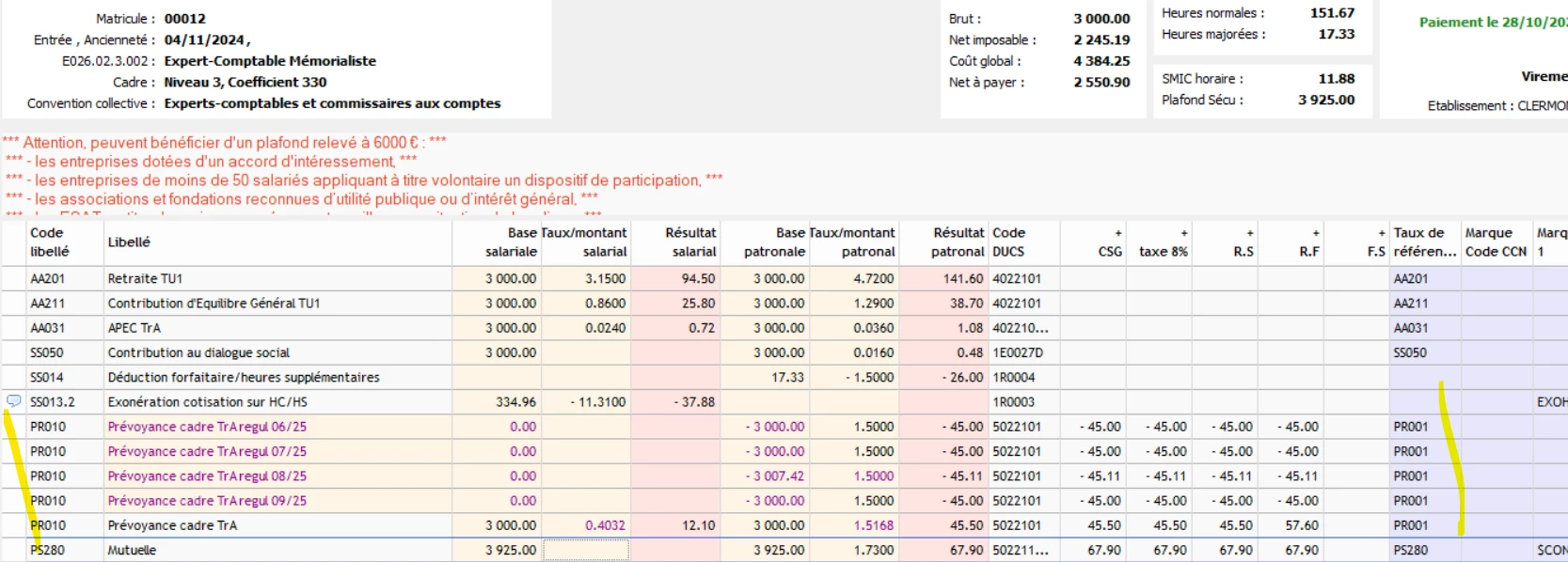Click code AA211 in Code libellé column
This screenshot has width=1568, height=562.
[x=47, y=304]
